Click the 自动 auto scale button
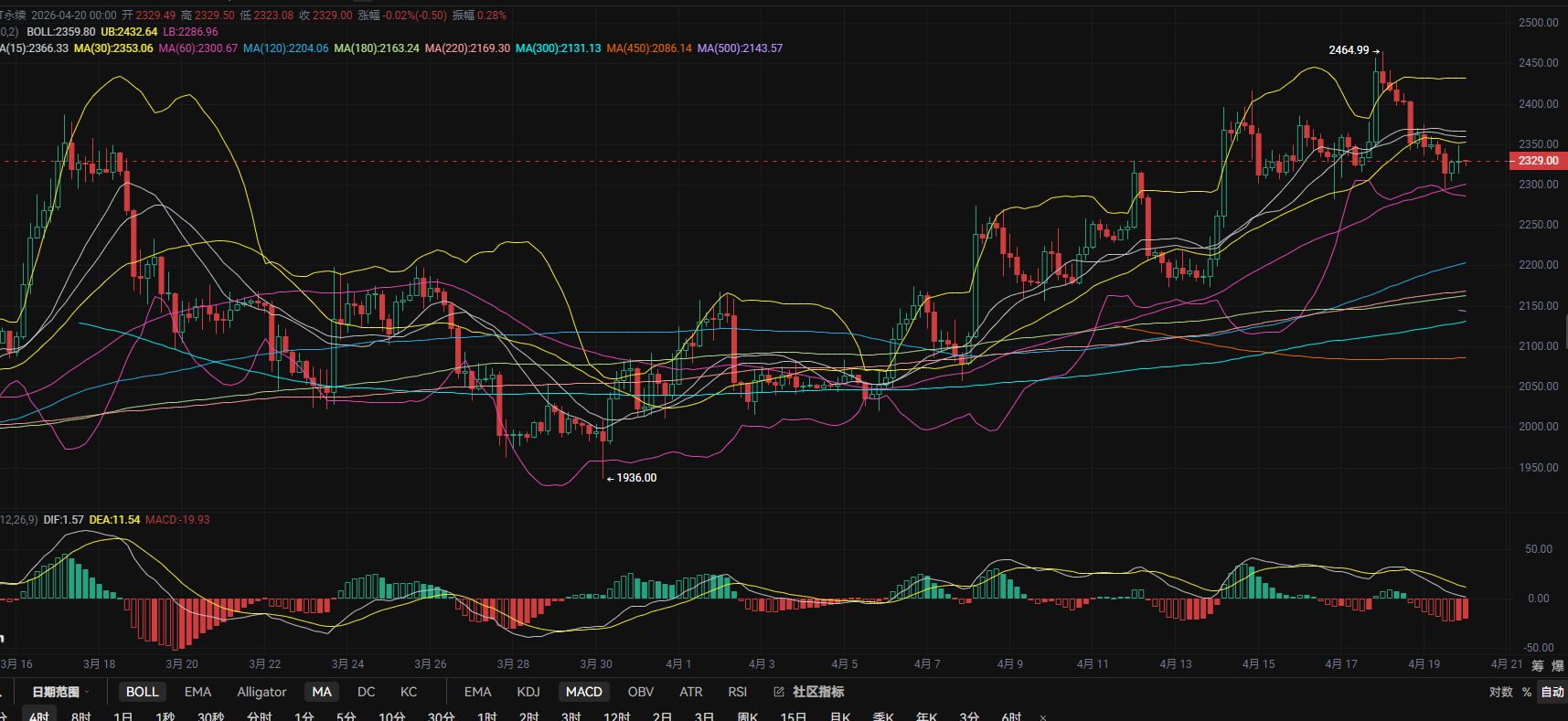The height and width of the screenshot is (721, 1568). pyautogui.click(x=1552, y=692)
